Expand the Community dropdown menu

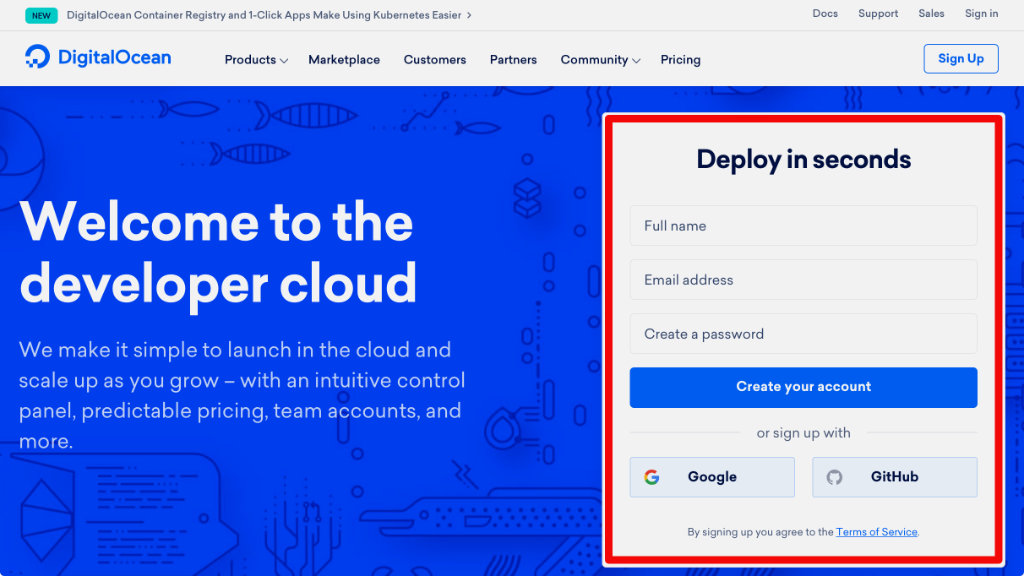pyautogui.click(x=600, y=60)
